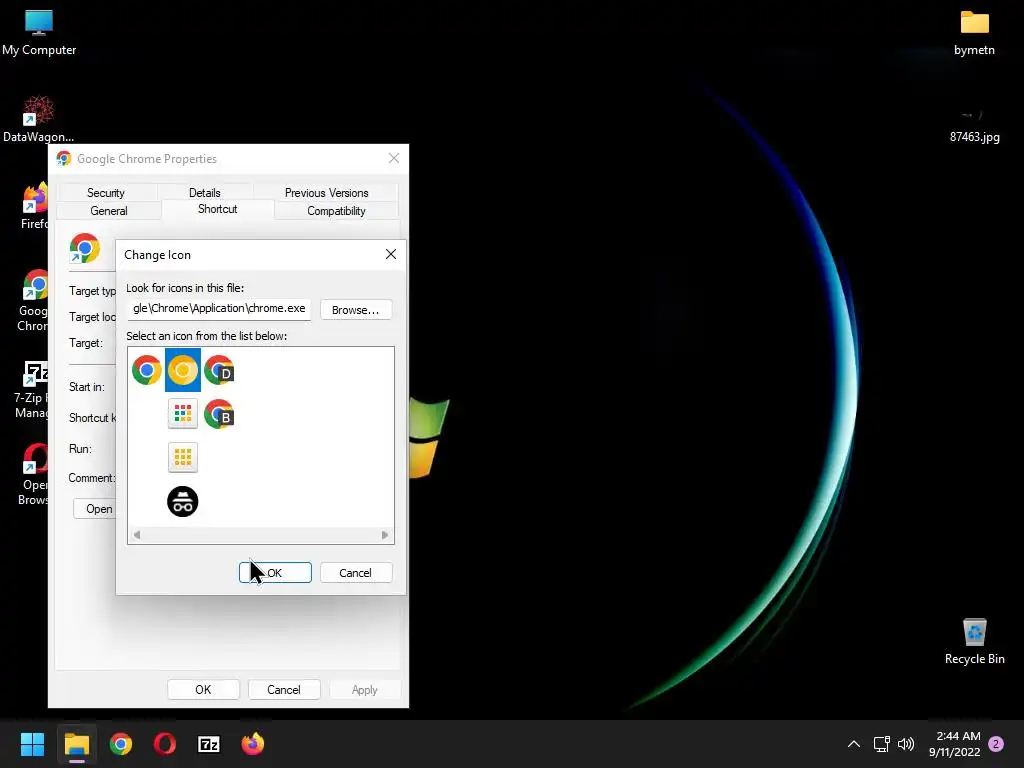The height and width of the screenshot is (768, 1024).
Task: Choose the Chrome Beta icon marked B
Action: coord(219,414)
